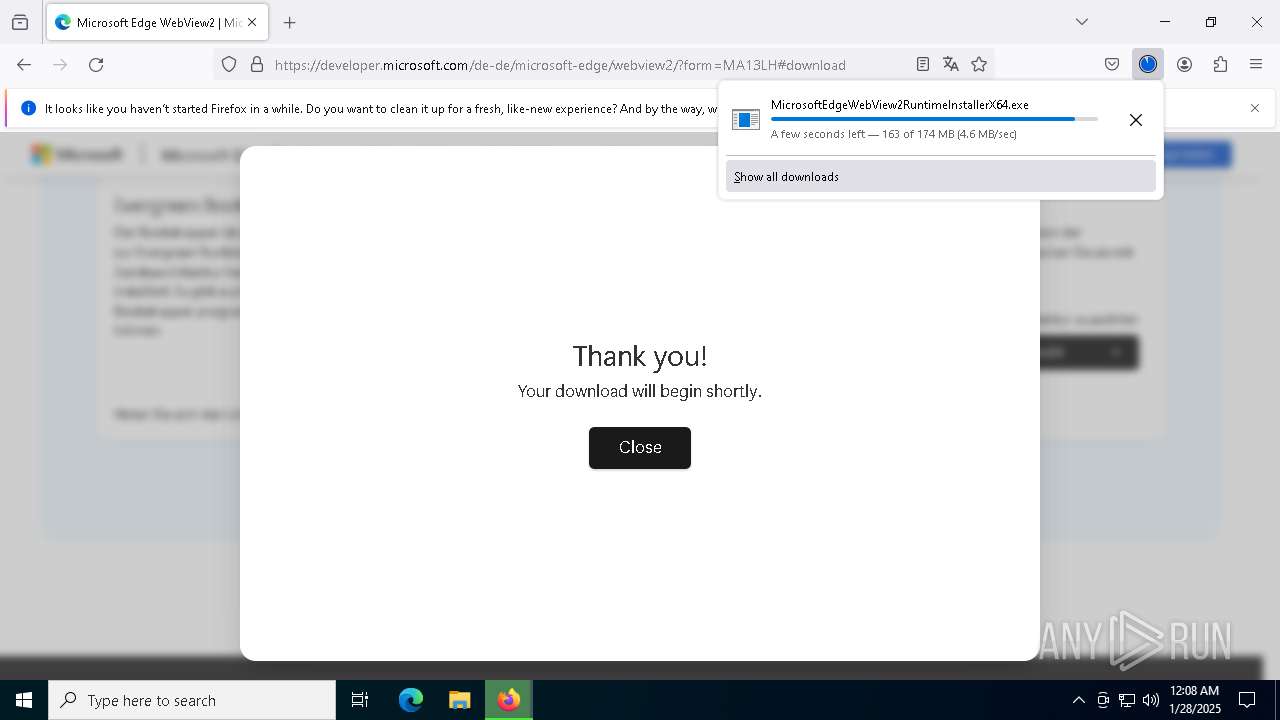
Task: Click the download progress bar
Action: (934, 119)
